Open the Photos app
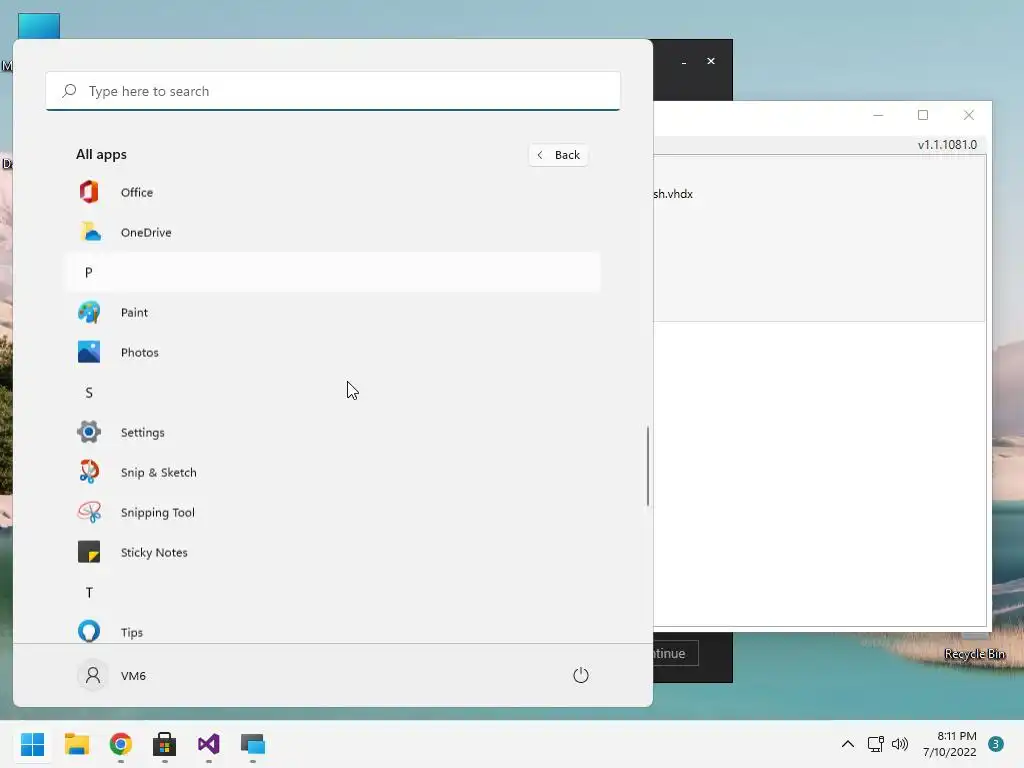Image resolution: width=1024 pixels, height=768 pixels. point(332,353)
